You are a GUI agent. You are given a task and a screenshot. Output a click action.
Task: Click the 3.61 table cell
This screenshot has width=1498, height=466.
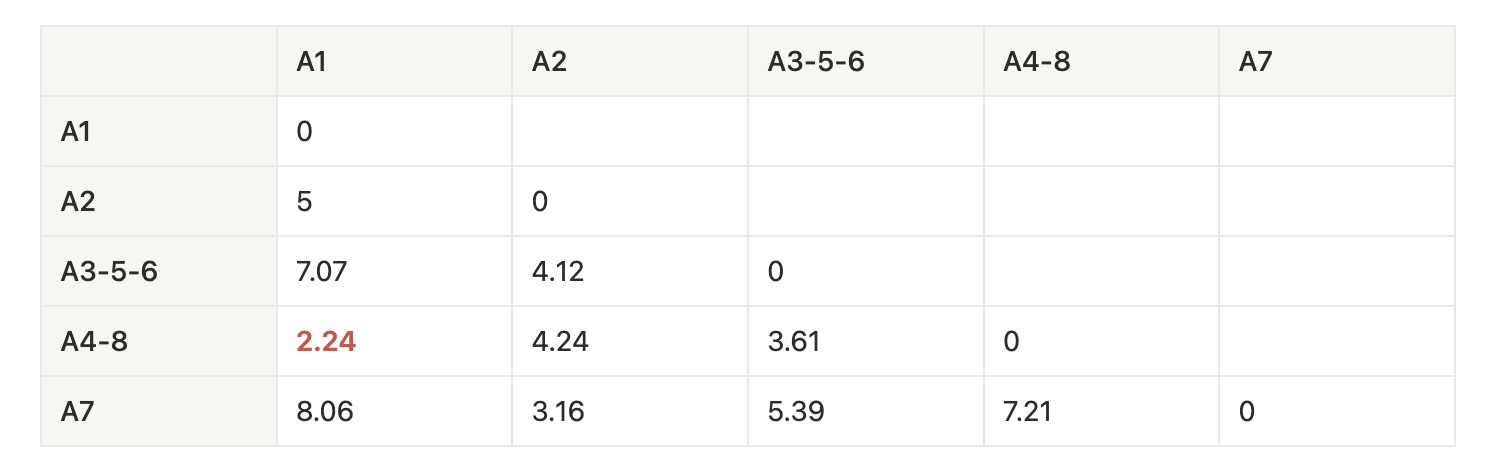pos(794,342)
